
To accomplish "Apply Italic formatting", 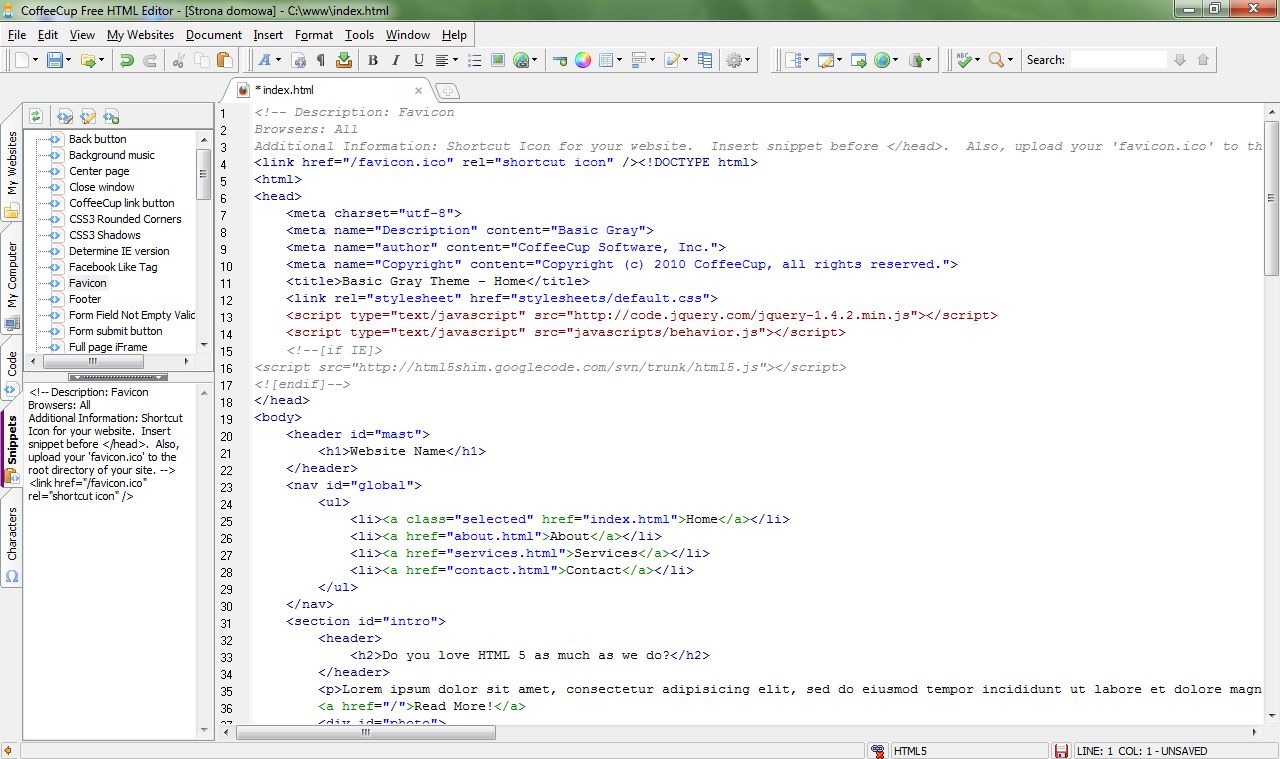I will click(x=396, y=60).
